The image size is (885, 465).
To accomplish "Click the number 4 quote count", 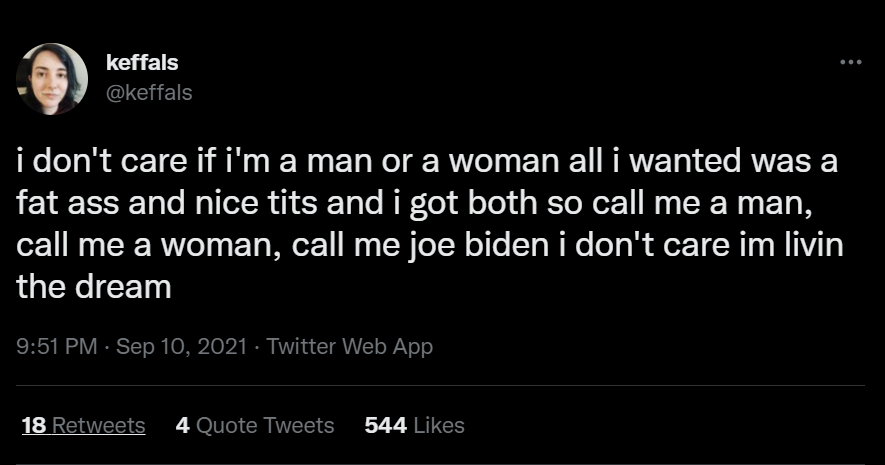I will [182, 425].
